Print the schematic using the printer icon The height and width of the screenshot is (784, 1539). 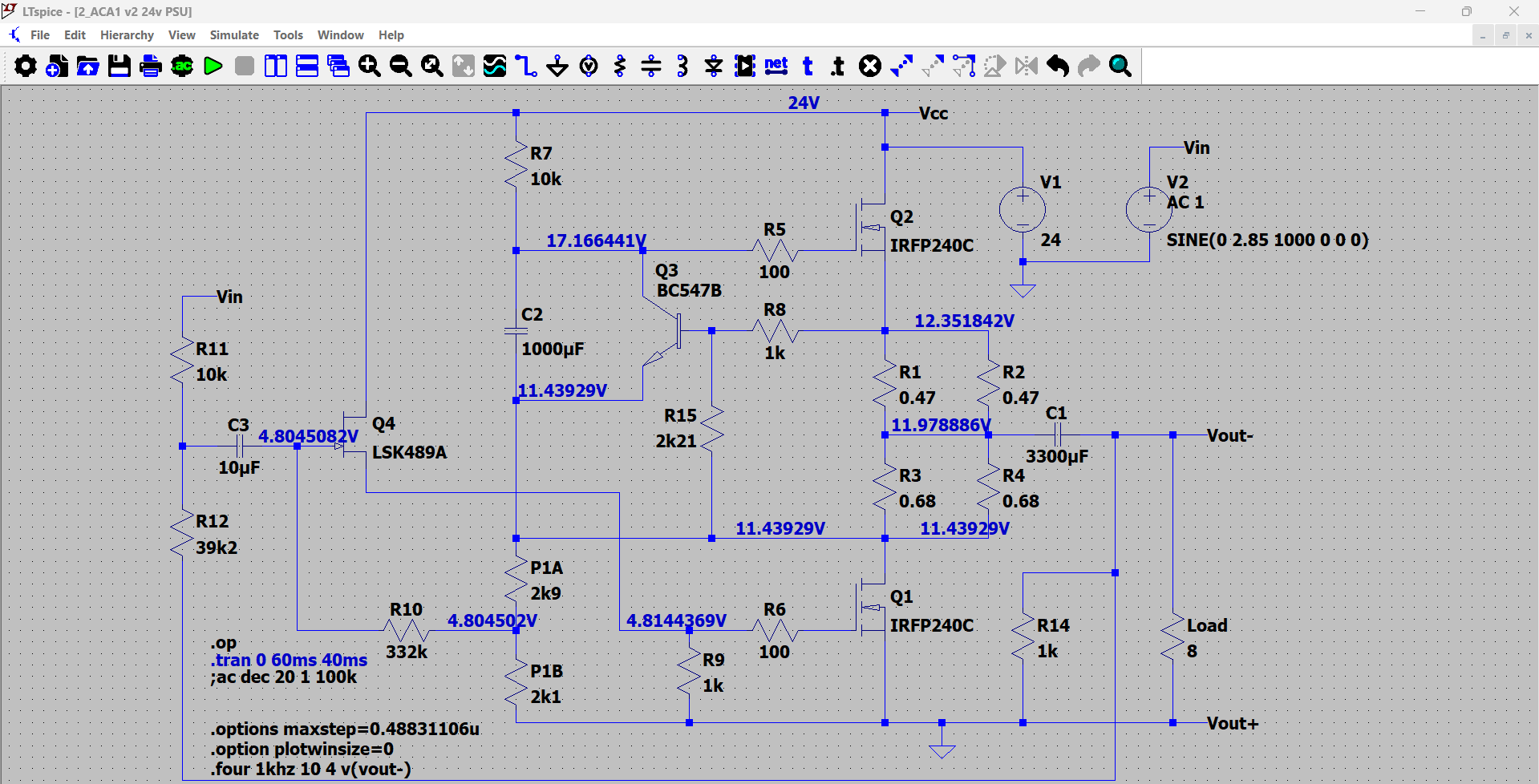151,66
